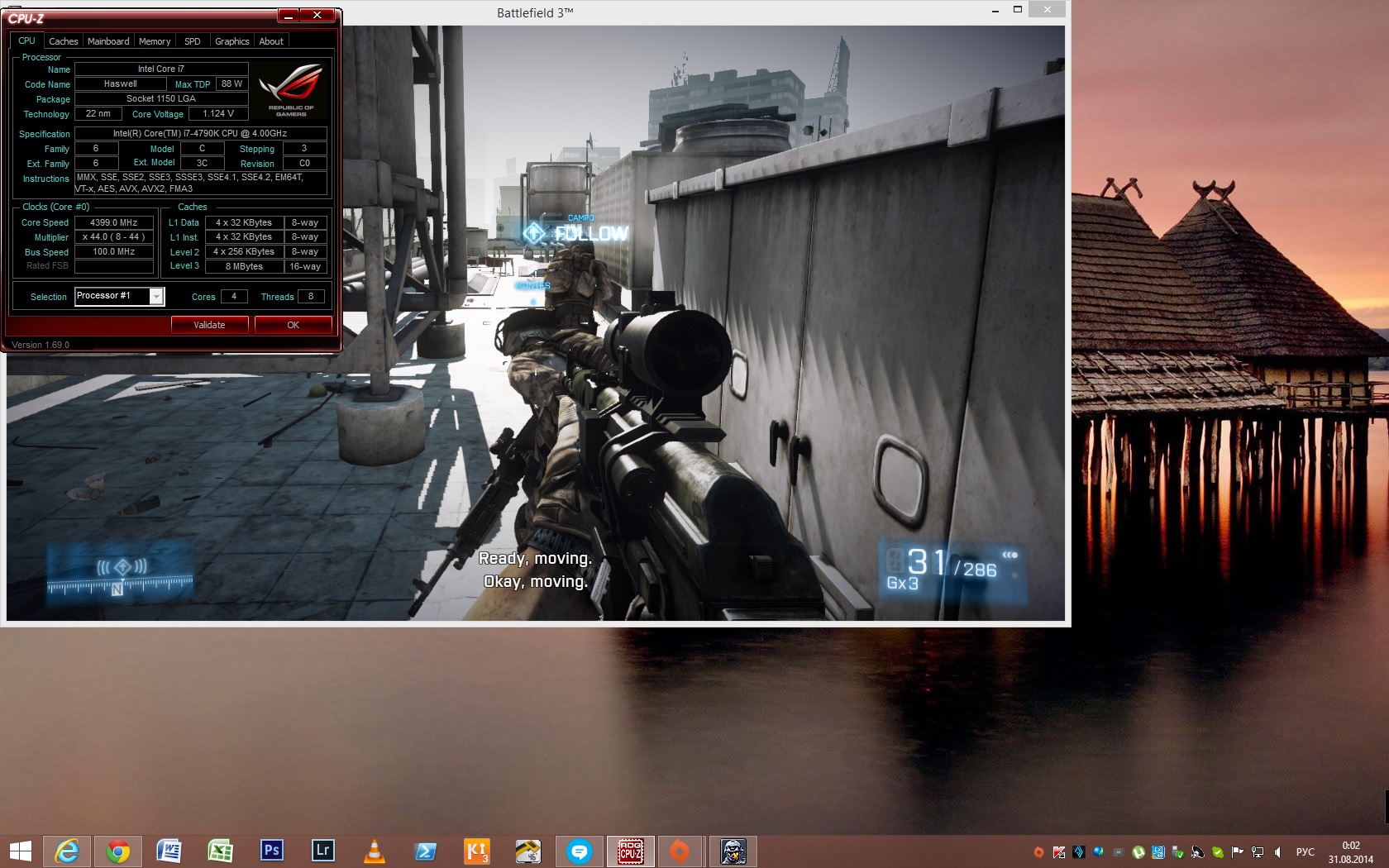Click the РУС input language indicator
The width and height of the screenshot is (1389, 868).
pyautogui.click(x=1305, y=852)
